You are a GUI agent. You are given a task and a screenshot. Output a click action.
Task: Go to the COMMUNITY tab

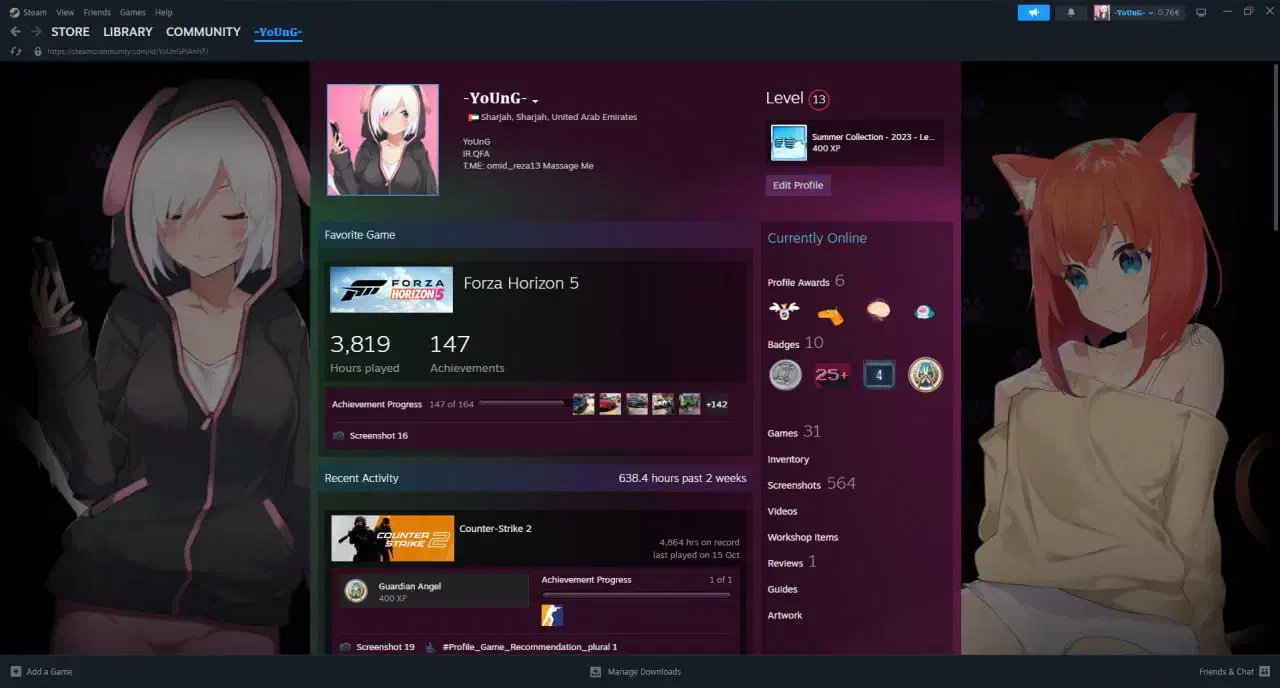[x=203, y=32]
